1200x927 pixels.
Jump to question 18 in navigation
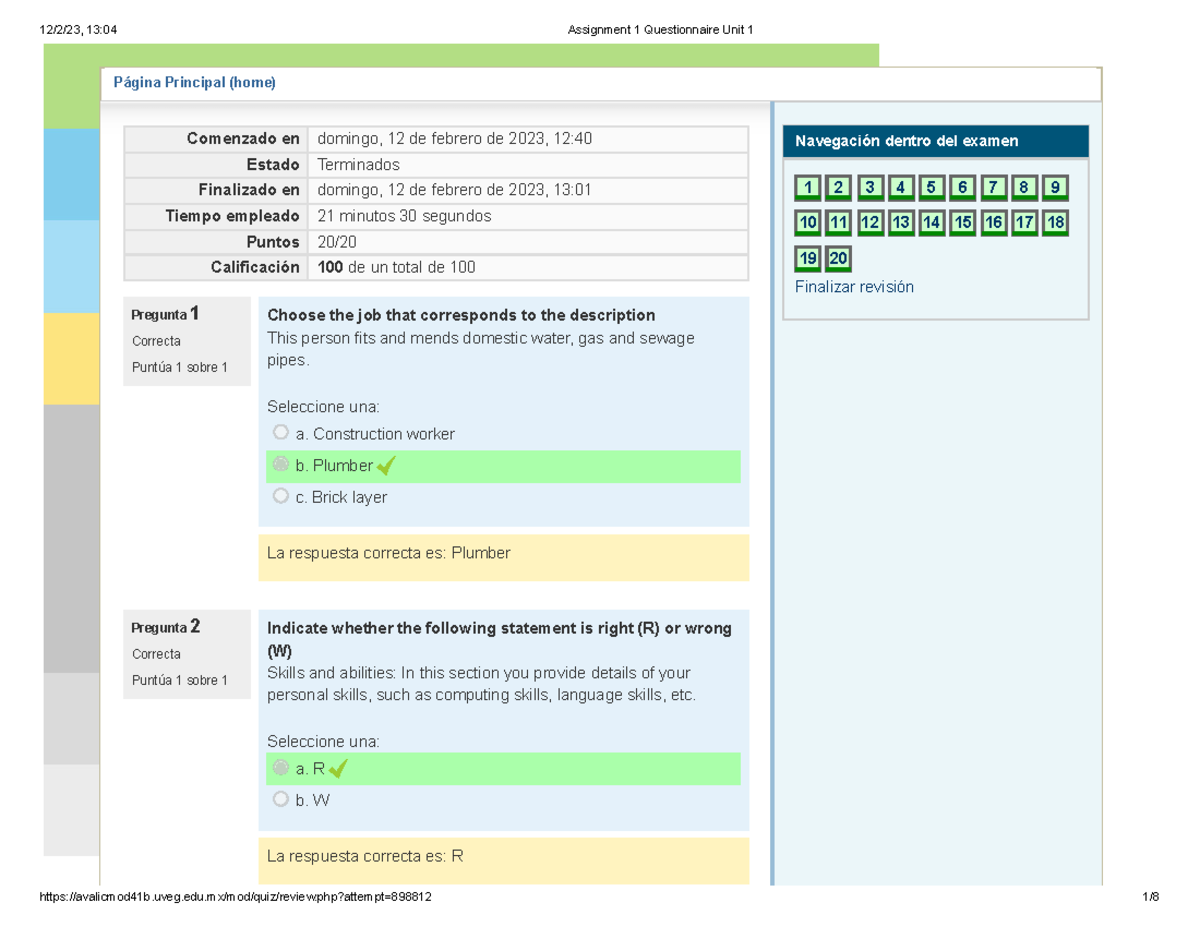1054,223
